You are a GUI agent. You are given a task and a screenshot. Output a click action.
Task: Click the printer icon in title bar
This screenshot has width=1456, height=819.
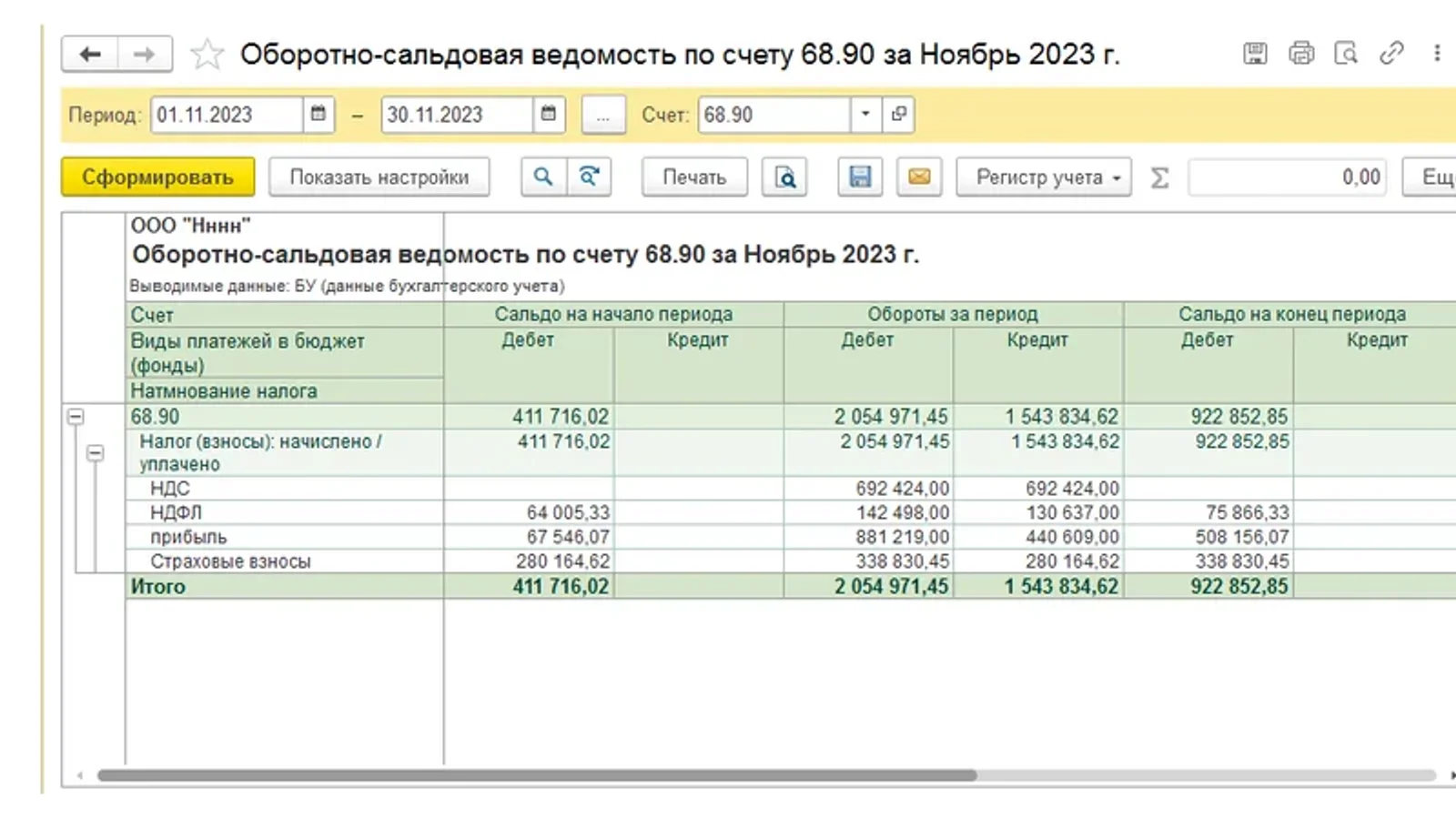click(1301, 54)
